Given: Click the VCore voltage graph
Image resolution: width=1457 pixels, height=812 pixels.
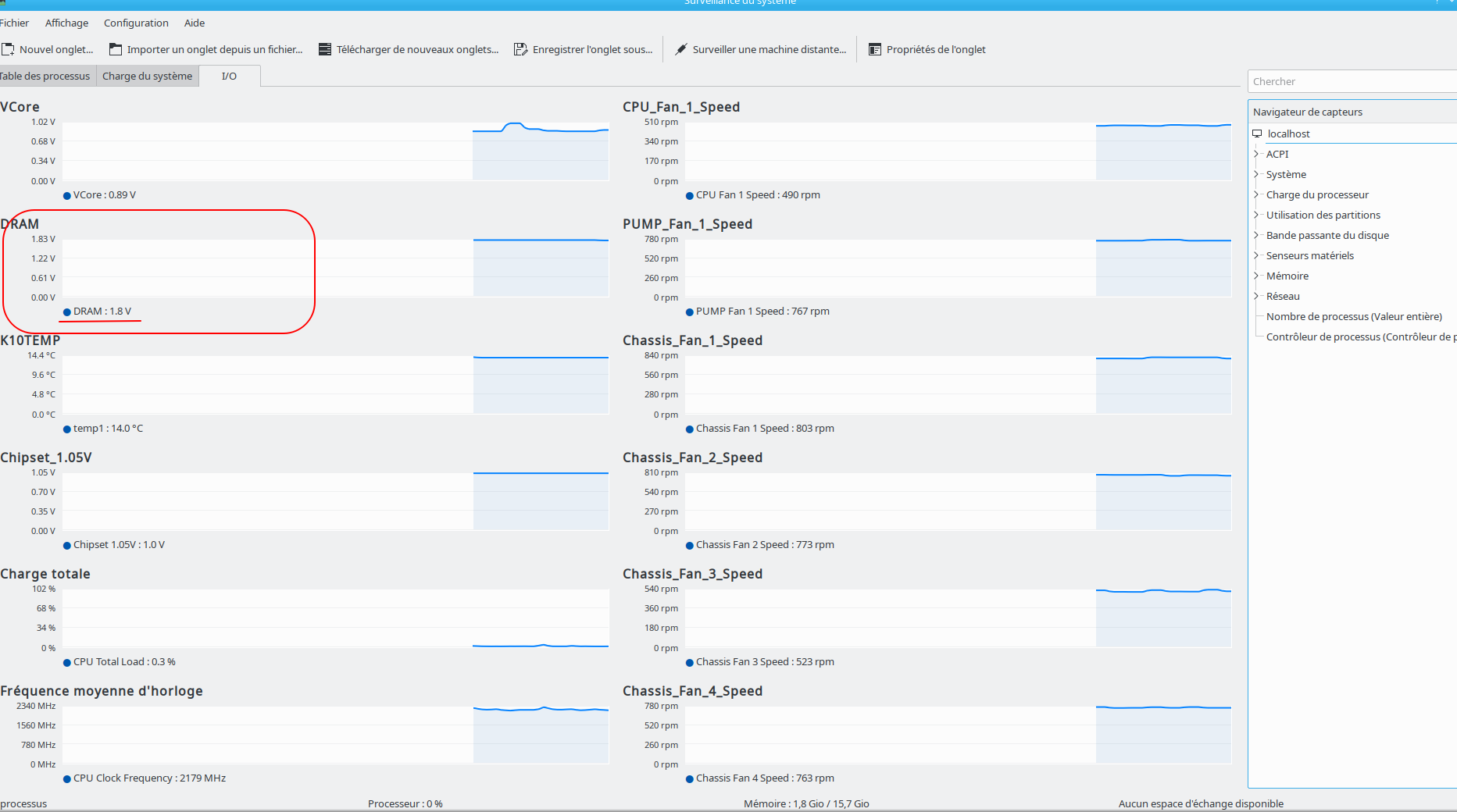Looking at the screenshot, I should point(335,151).
